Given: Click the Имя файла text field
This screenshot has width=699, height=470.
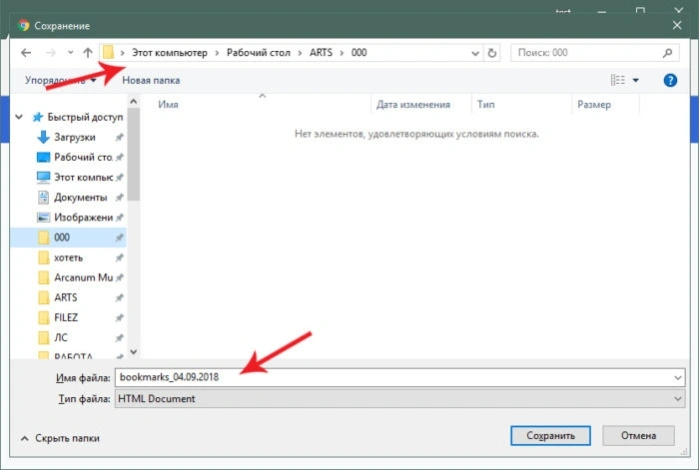Looking at the screenshot, I should 400,377.
